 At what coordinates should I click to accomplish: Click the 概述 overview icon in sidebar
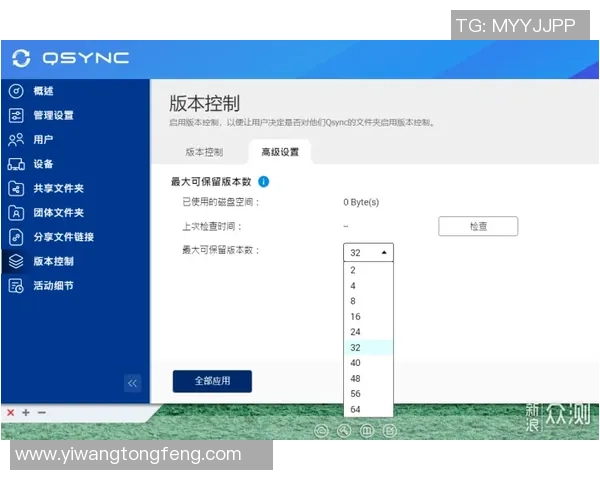[x=16, y=91]
